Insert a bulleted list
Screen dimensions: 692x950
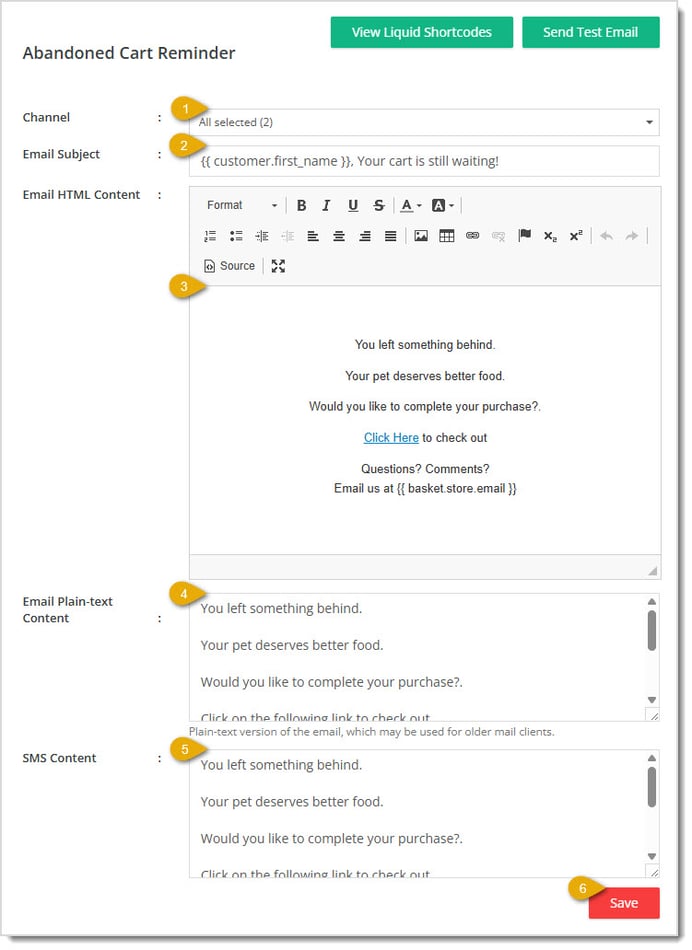[236, 236]
